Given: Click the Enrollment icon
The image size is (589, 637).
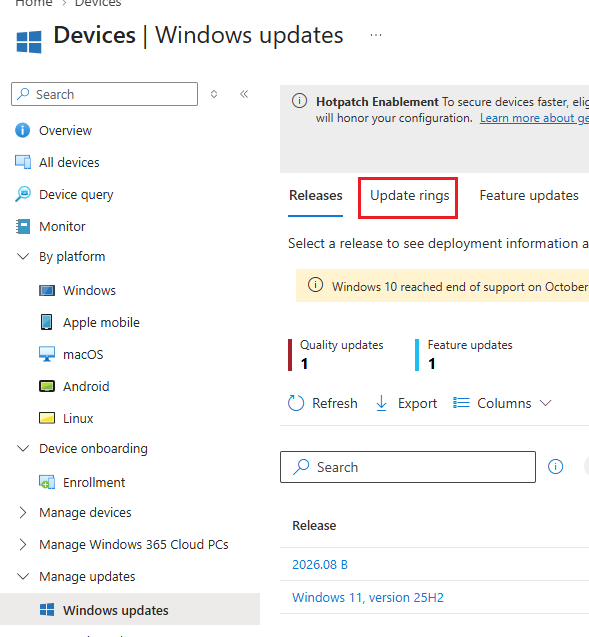Looking at the screenshot, I should tap(47, 482).
